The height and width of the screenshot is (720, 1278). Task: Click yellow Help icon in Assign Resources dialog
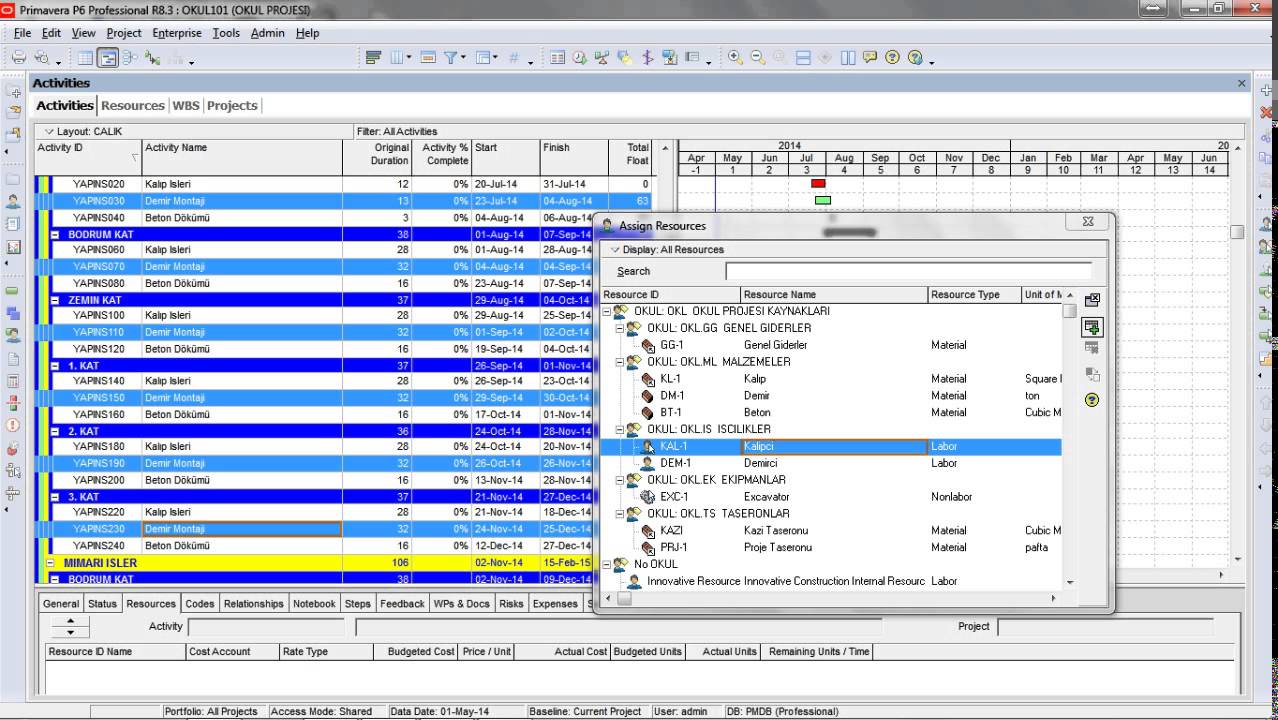click(1092, 400)
